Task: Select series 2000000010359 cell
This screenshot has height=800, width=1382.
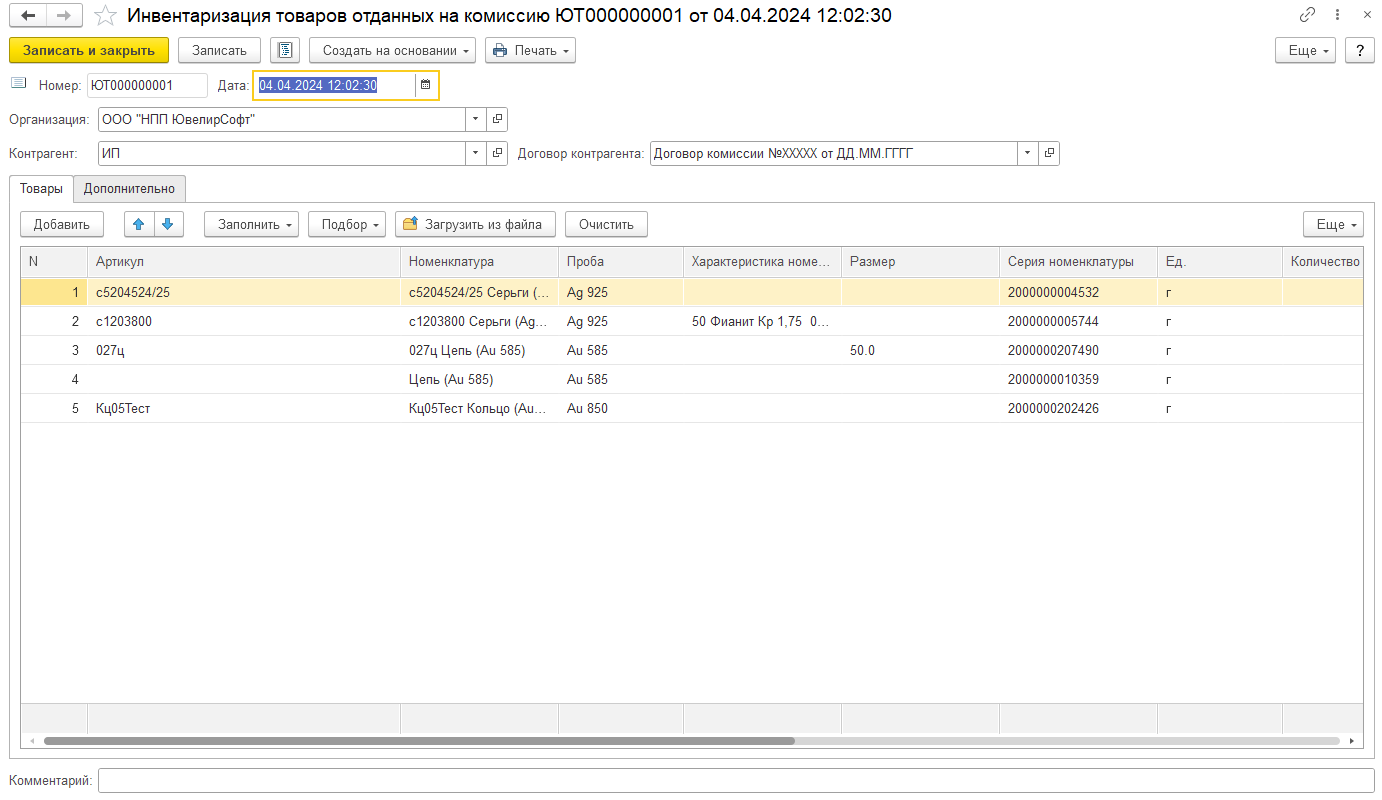Action: point(1078,380)
